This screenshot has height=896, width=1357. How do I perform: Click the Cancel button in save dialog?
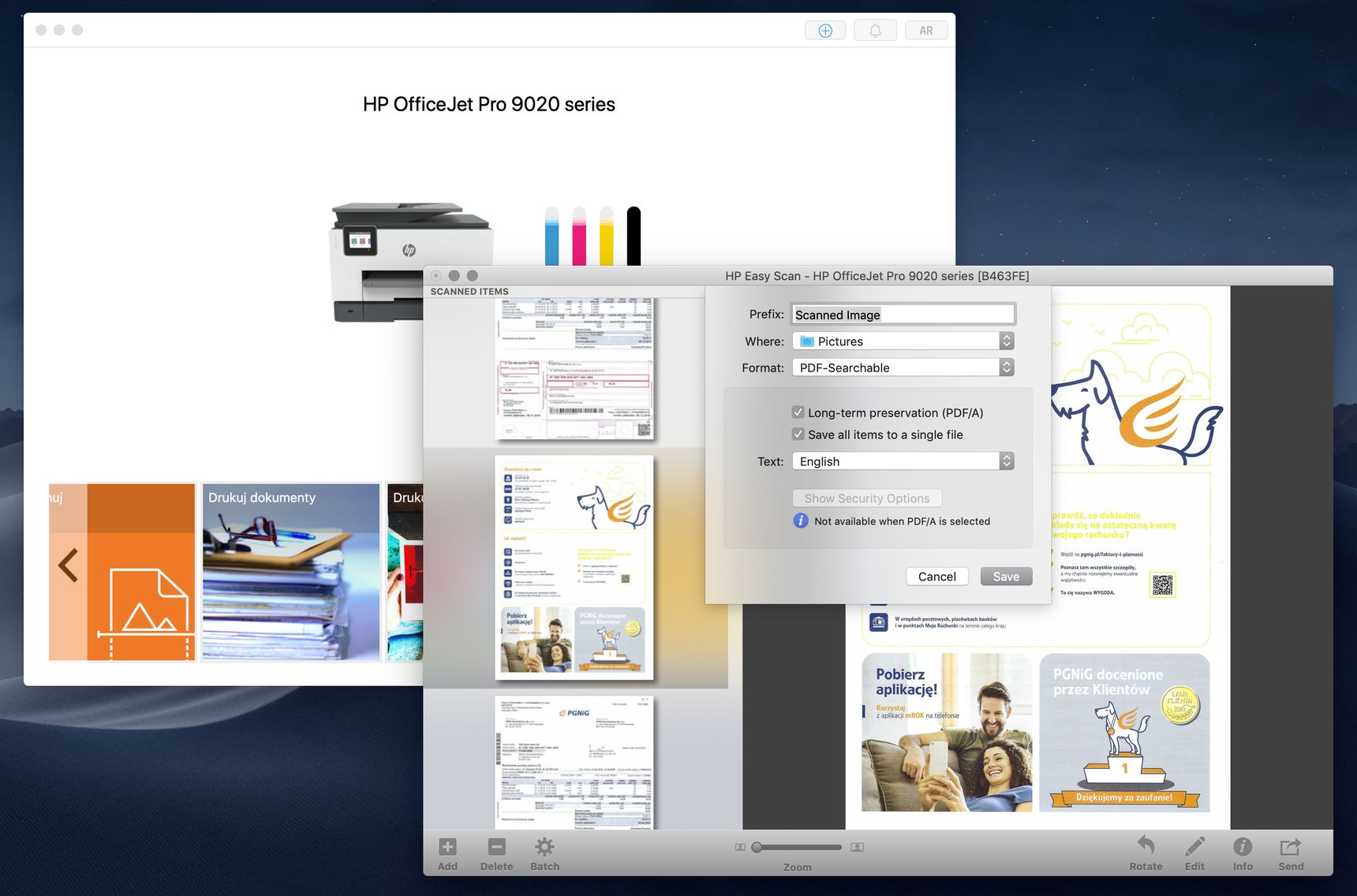click(936, 577)
